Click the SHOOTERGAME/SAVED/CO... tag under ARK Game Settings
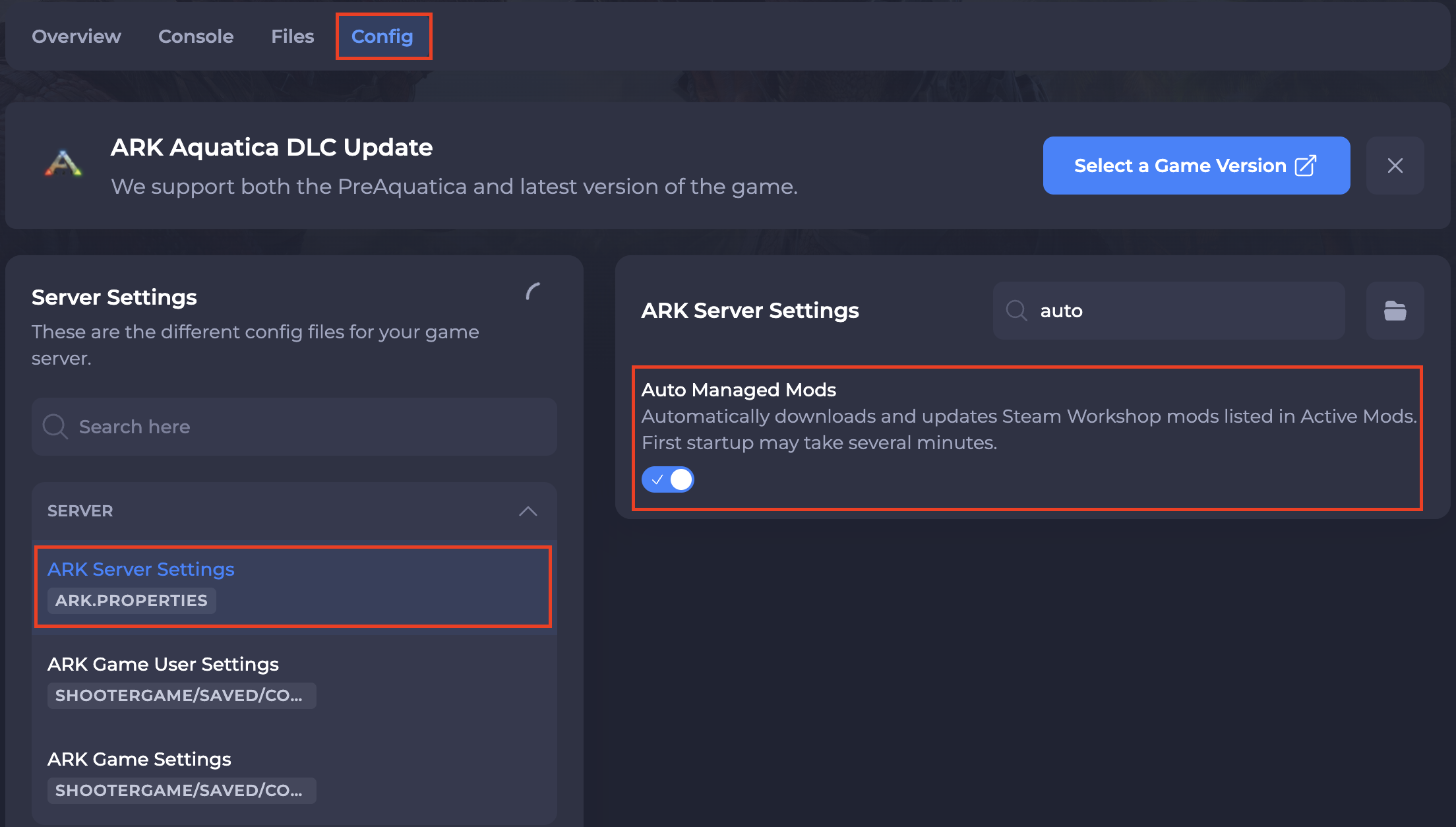1456x827 pixels. click(x=181, y=791)
